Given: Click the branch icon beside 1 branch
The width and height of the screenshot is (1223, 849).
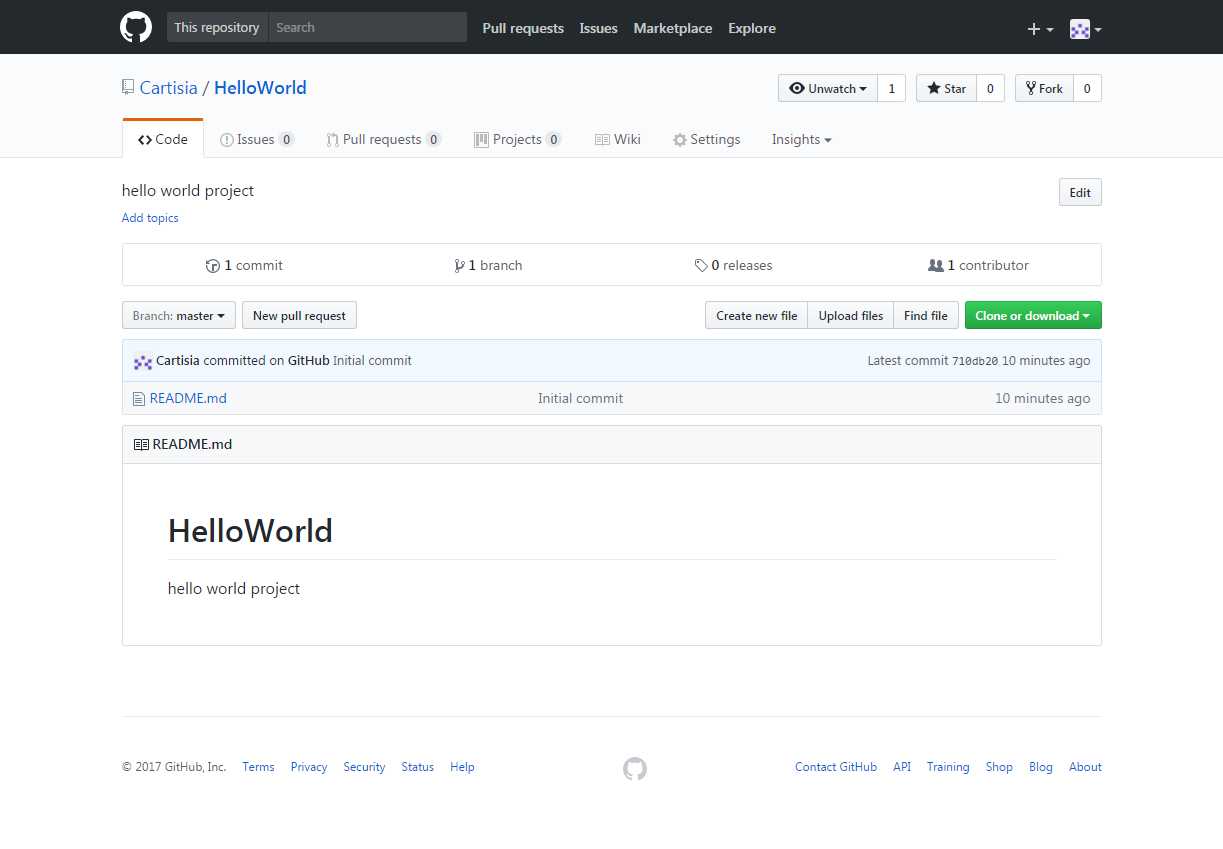Looking at the screenshot, I should click(459, 266).
